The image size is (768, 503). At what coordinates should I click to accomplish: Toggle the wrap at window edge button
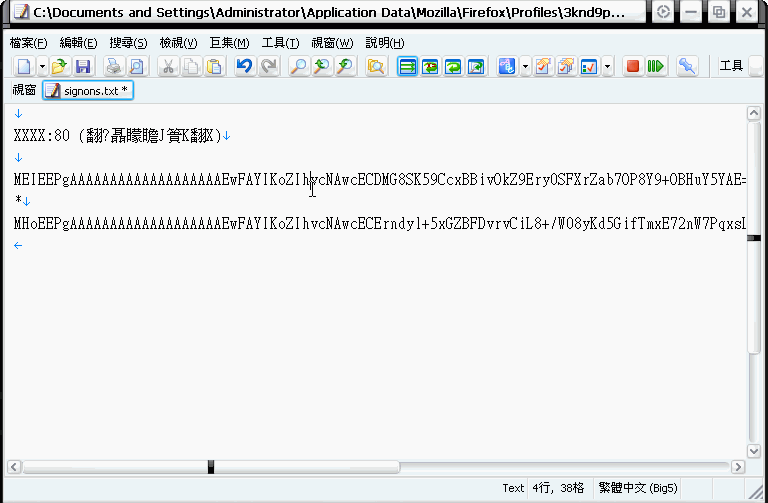[453, 66]
